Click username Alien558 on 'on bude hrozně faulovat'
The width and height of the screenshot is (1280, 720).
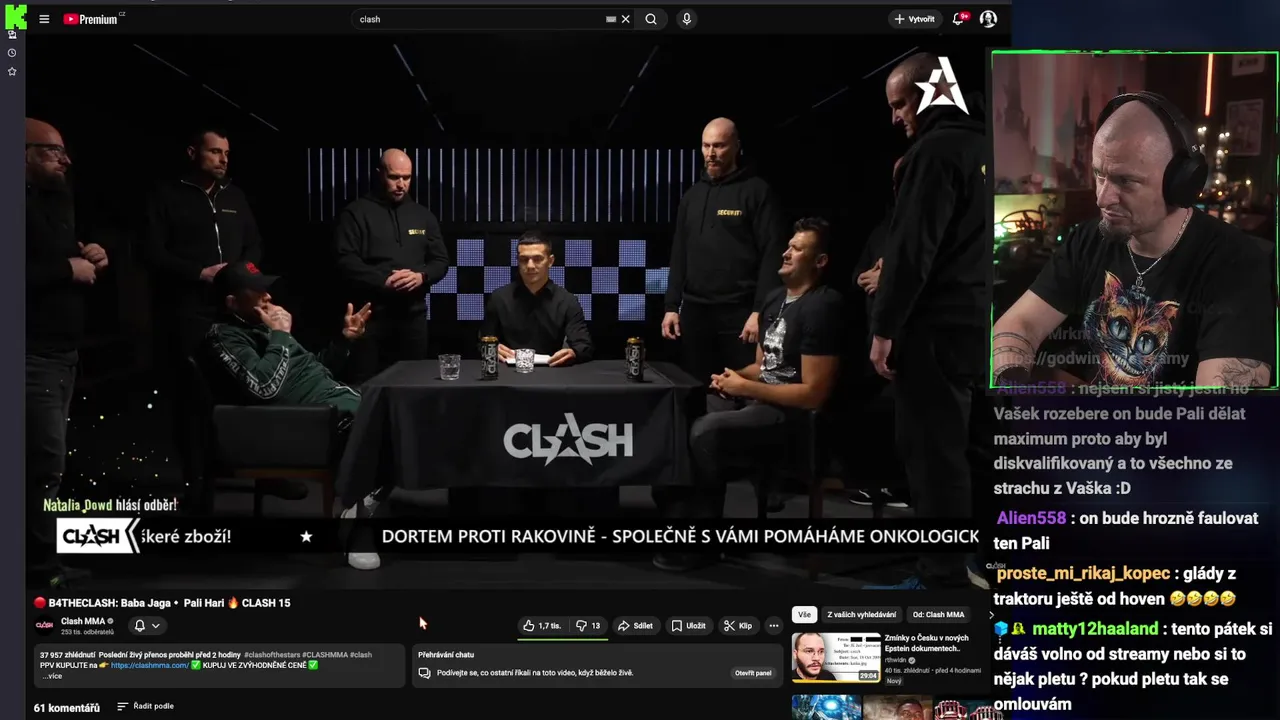pos(1031,518)
